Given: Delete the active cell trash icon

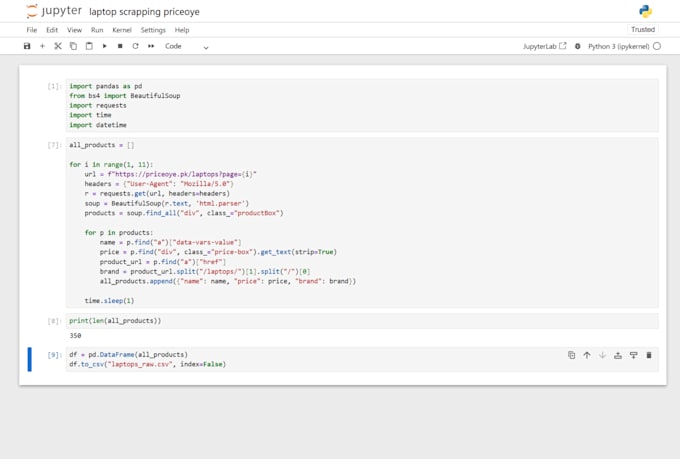Looking at the screenshot, I should coord(649,355).
